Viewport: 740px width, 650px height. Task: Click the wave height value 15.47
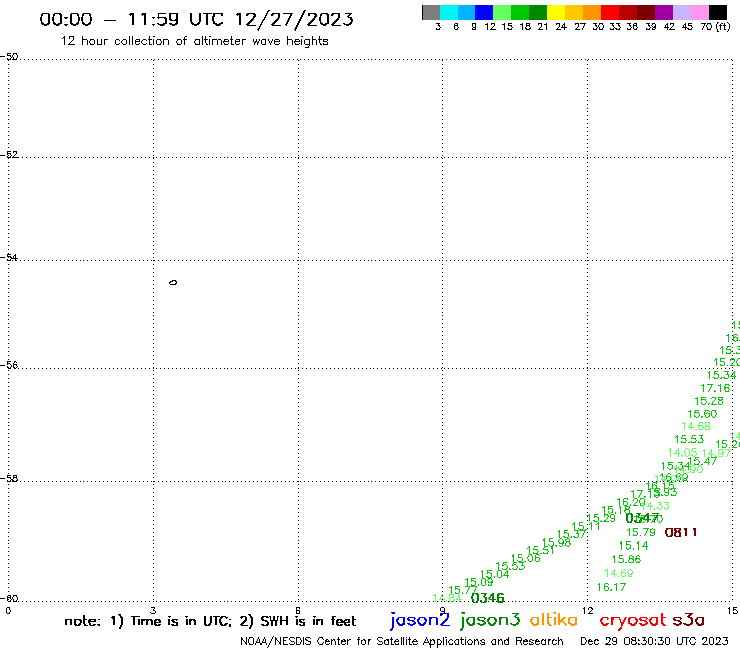pyautogui.click(x=702, y=462)
